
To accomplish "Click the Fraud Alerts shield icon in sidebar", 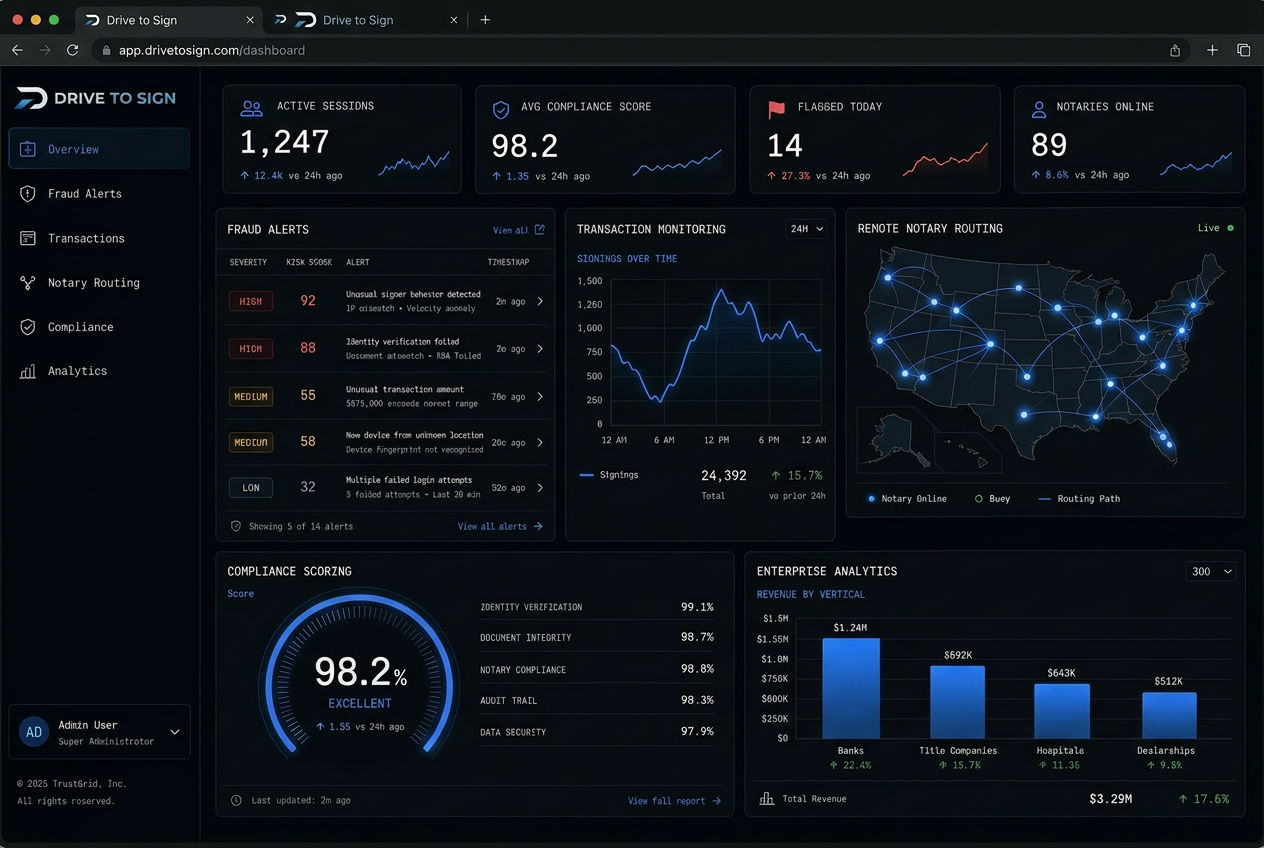I will coord(28,193).
